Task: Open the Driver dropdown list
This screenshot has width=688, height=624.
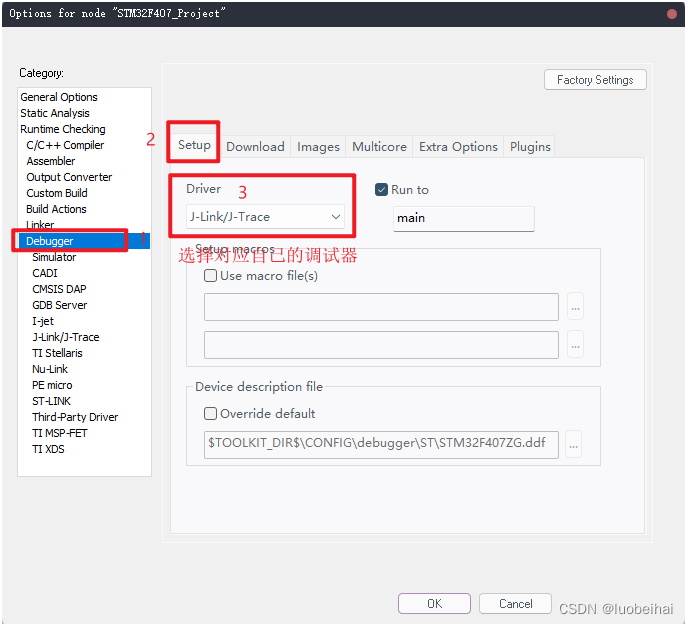Action: pyautogui.click(x=265, y=216)
